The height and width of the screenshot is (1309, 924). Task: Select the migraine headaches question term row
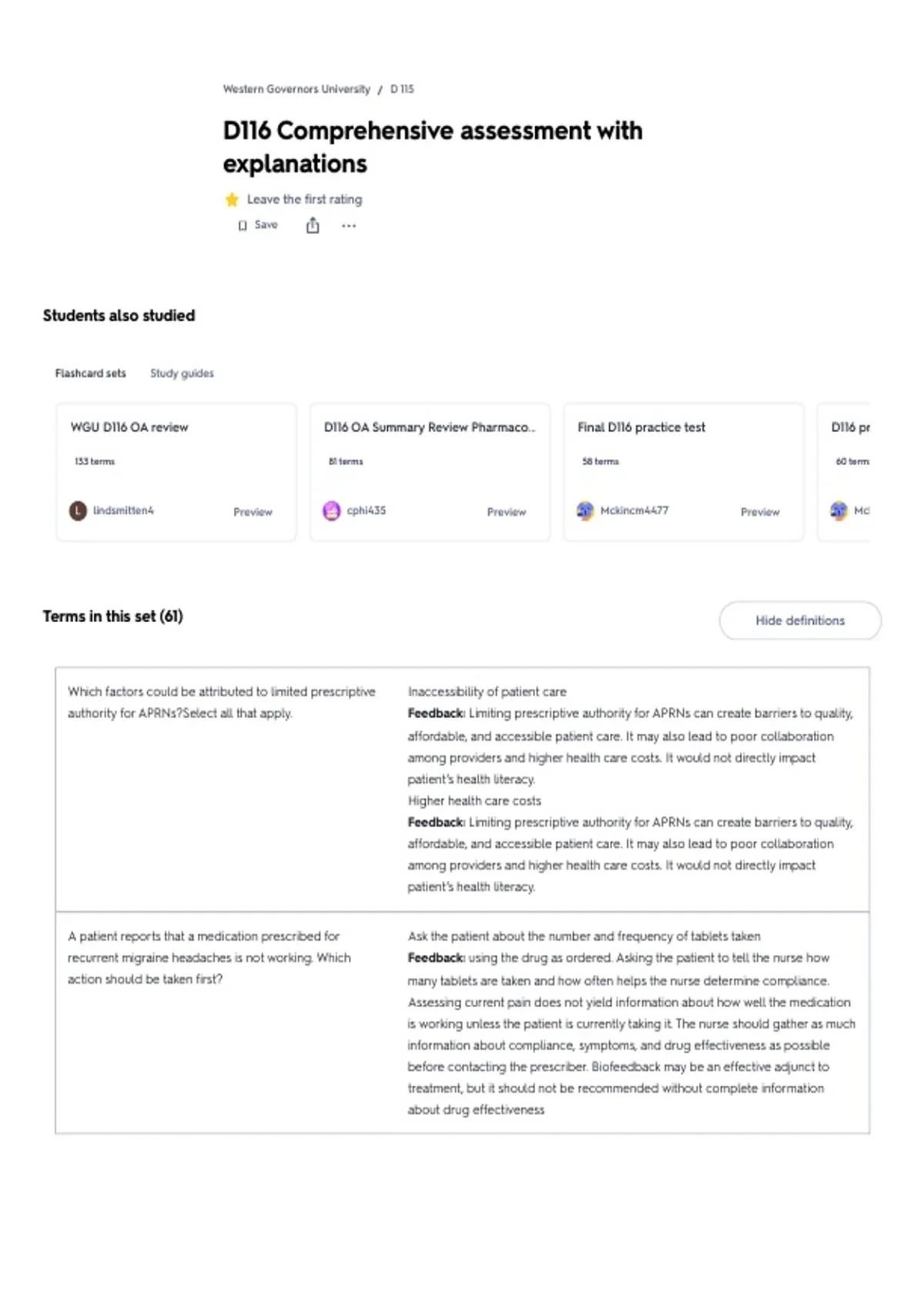pyautogui.click(x=462, y=1023)
